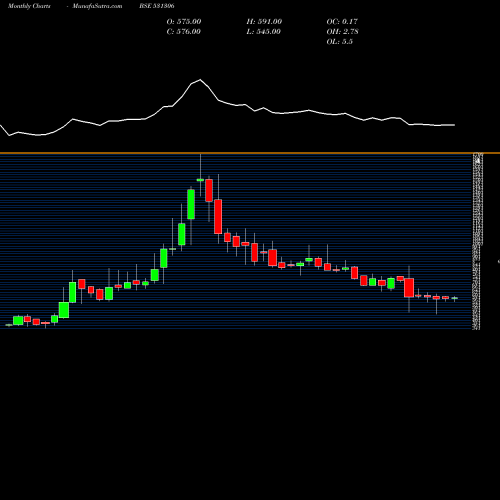The height and width of the screenshot is (500, 500).
Task: Select the open value 'O: 575.00'
Action: pyautogui.click(x=184, y=21)
